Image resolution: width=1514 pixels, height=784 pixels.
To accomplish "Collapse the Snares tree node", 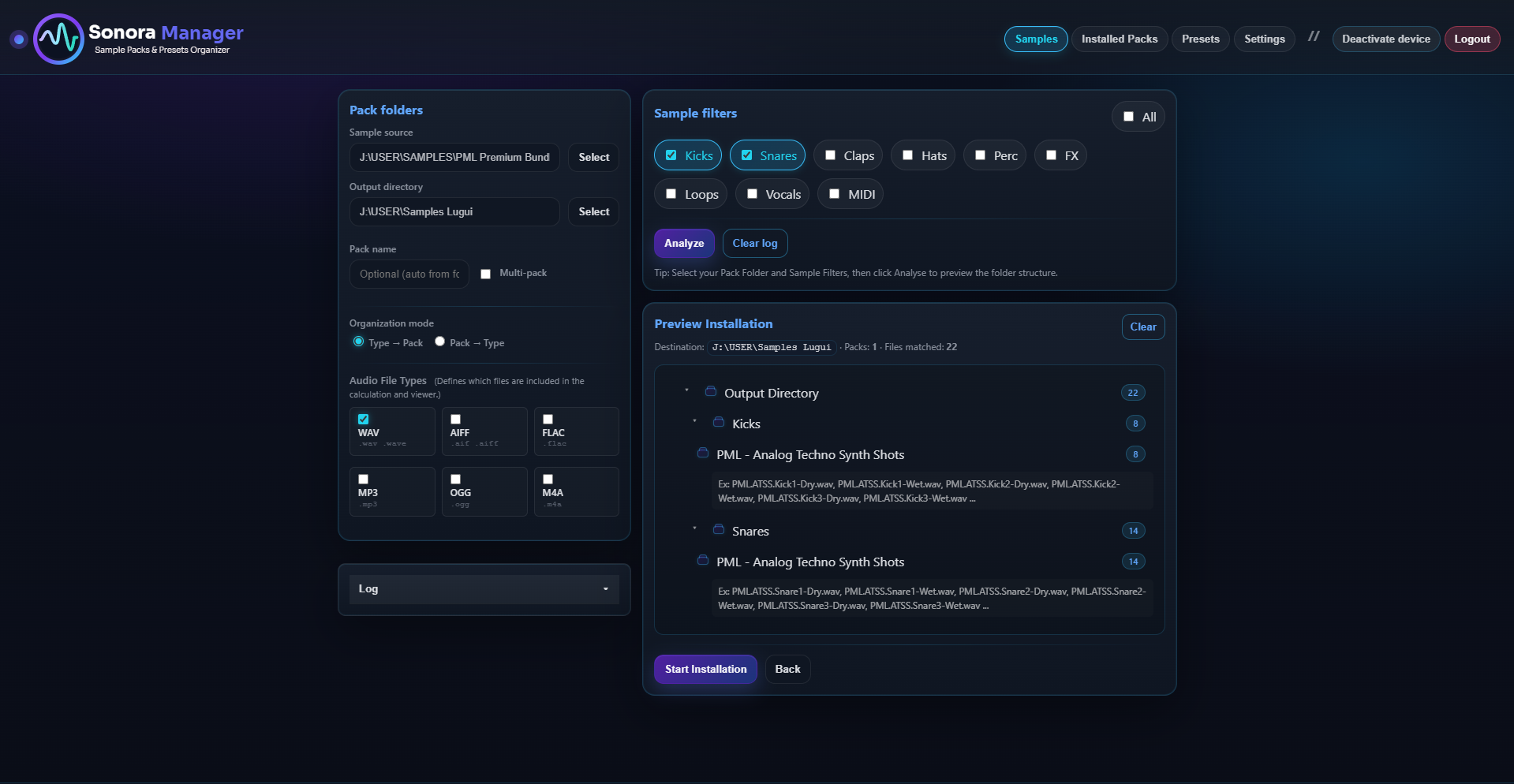I will tap(694, 528).
